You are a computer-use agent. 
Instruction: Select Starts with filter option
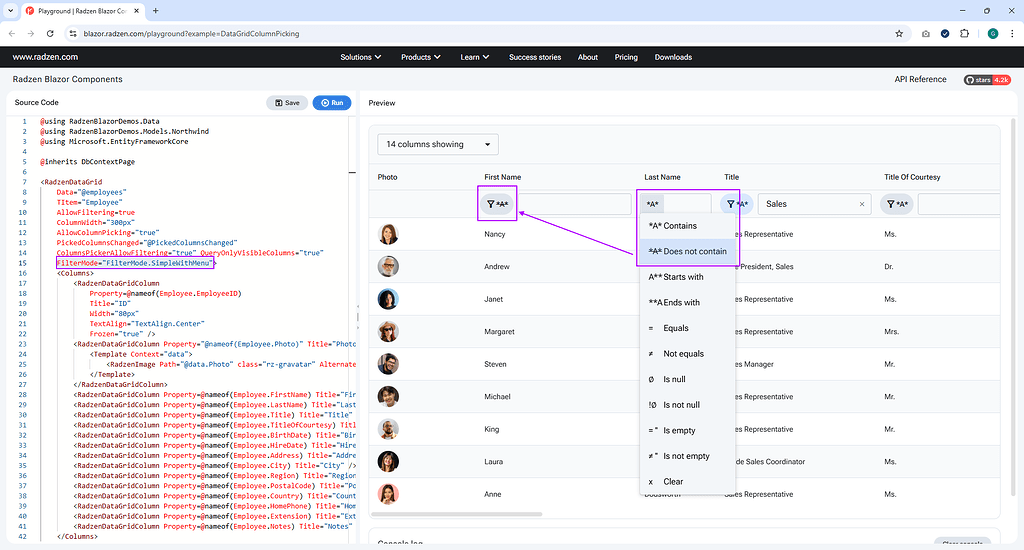(x=688, y=277)
